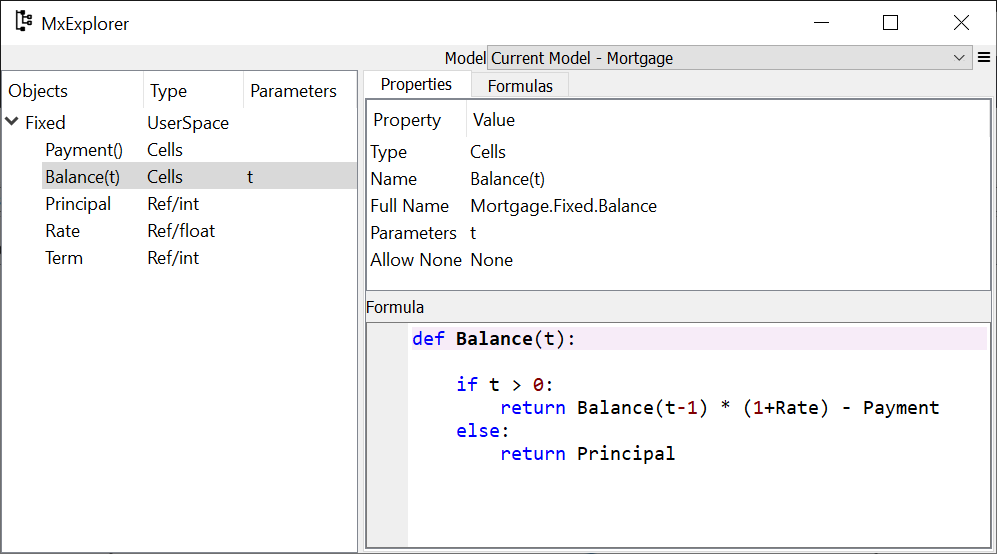The width and height of the screenshot is (997, 554).
Task: Open the Current Model - Mortgage dropdown
Action: (x=729, y=58)
